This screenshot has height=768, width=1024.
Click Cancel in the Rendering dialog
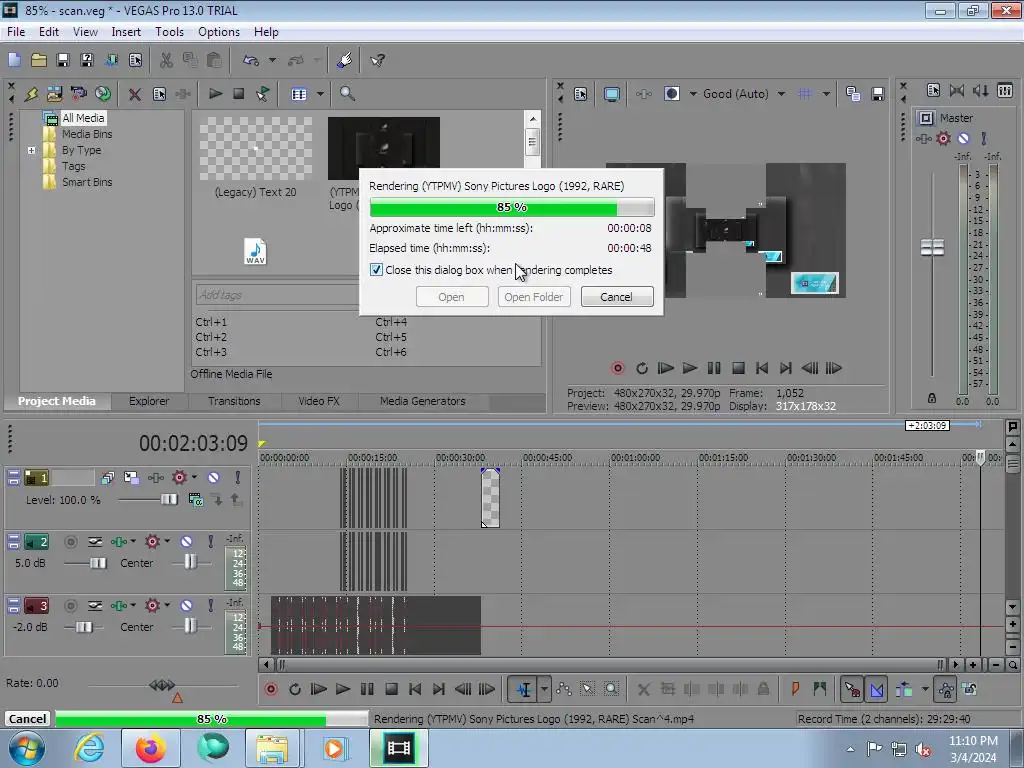[x=616, y=296]
